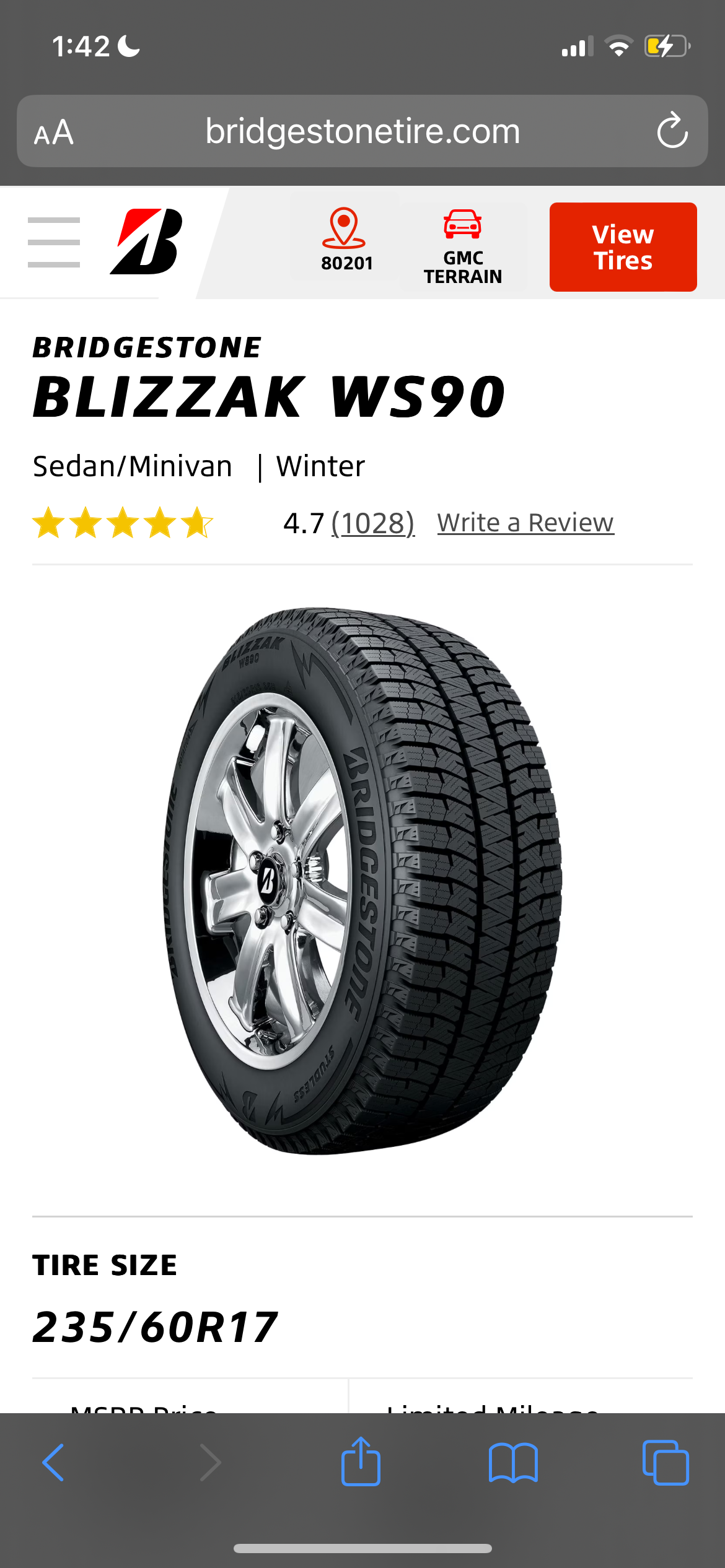
Task: Go back to the previous page
Action: pyautogui.click(x=53, y=1462)
